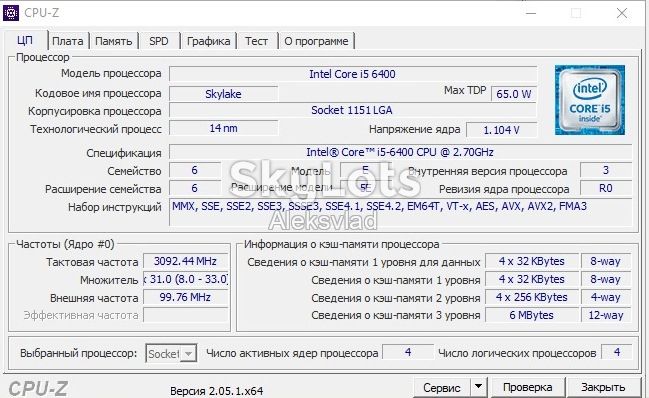Click the active cores count 4

tap(408, 352)
